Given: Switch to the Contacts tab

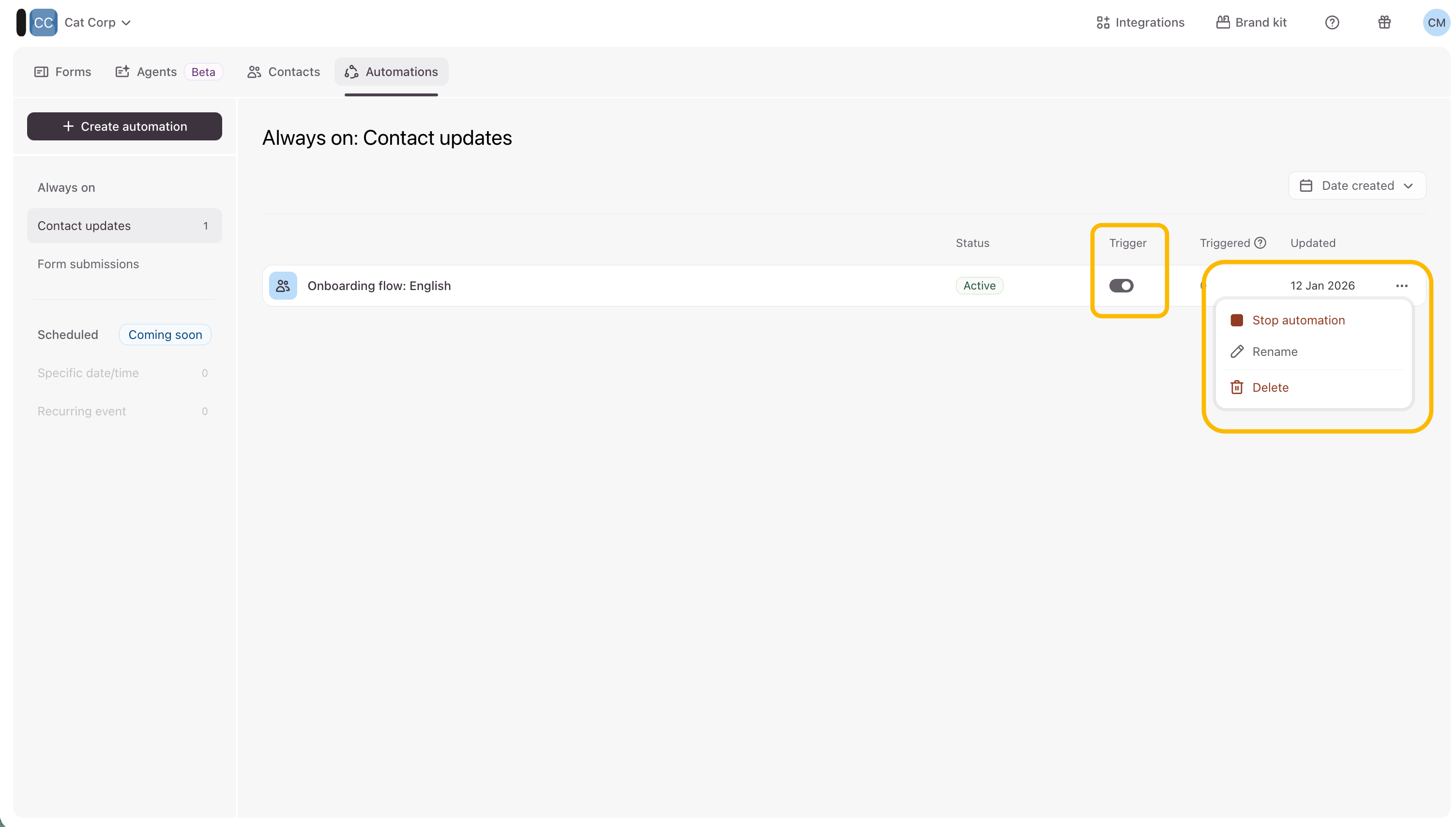Looking at the screenshot, I should tap(283, 72).
